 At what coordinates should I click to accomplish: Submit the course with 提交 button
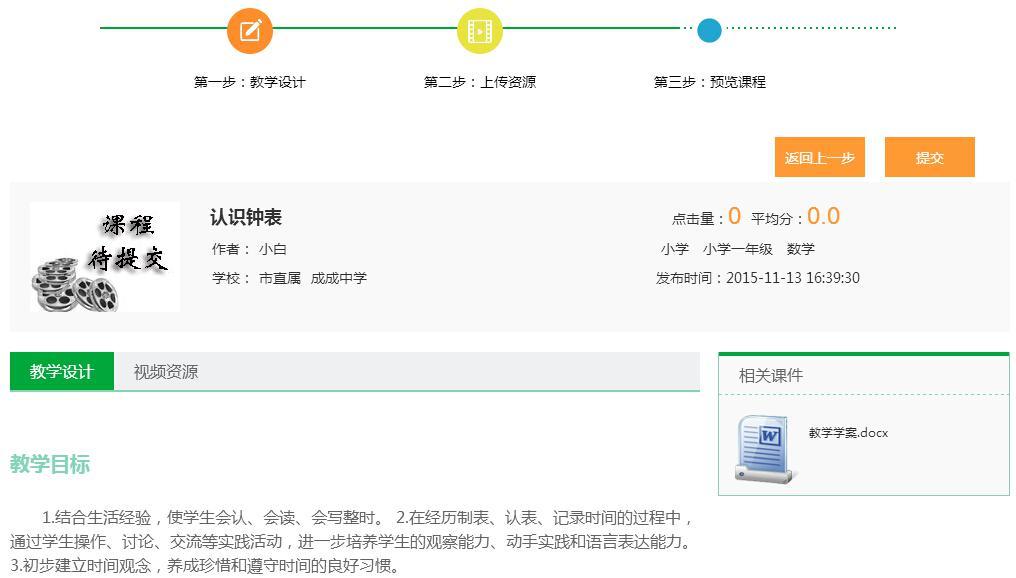pos(929,157)
